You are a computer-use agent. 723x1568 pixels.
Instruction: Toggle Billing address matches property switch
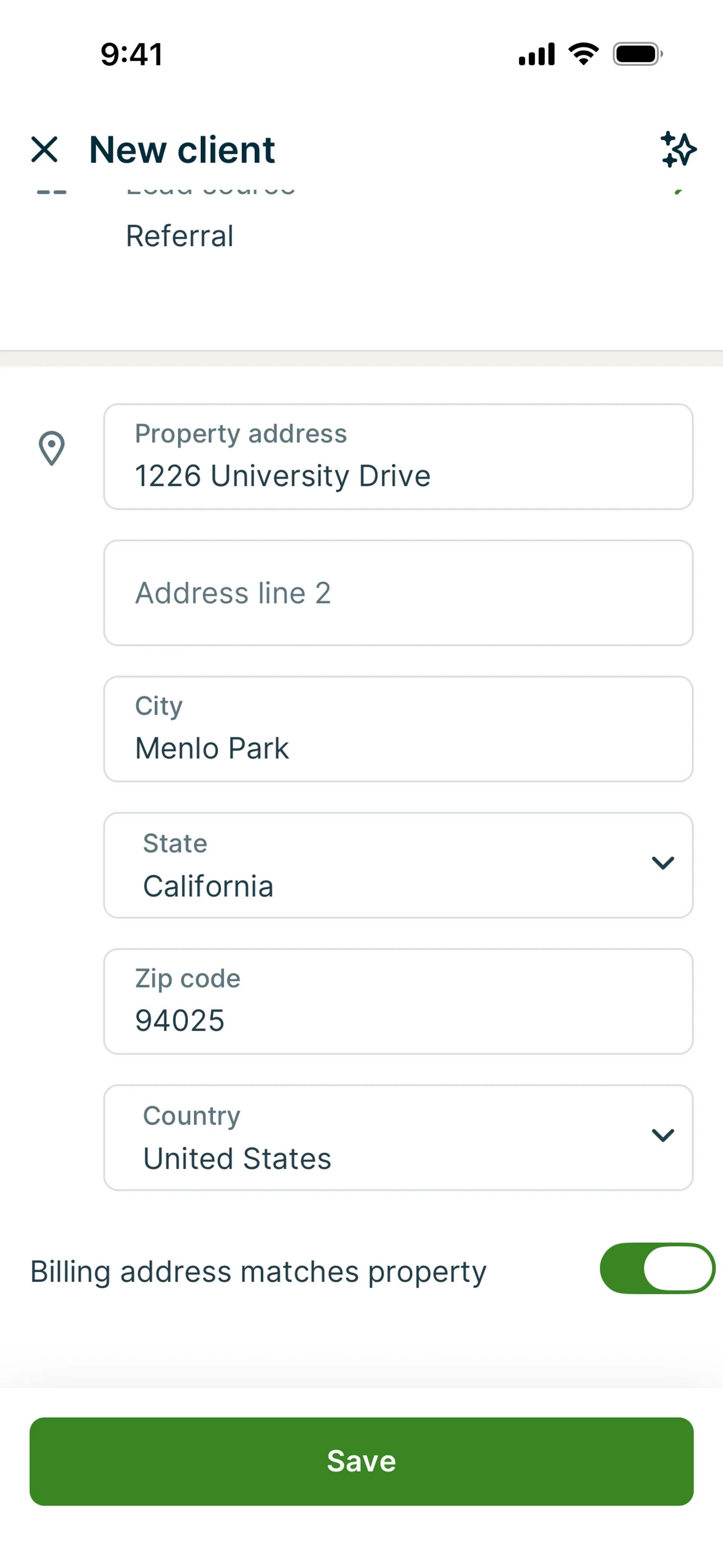[x=657, y=1268]
